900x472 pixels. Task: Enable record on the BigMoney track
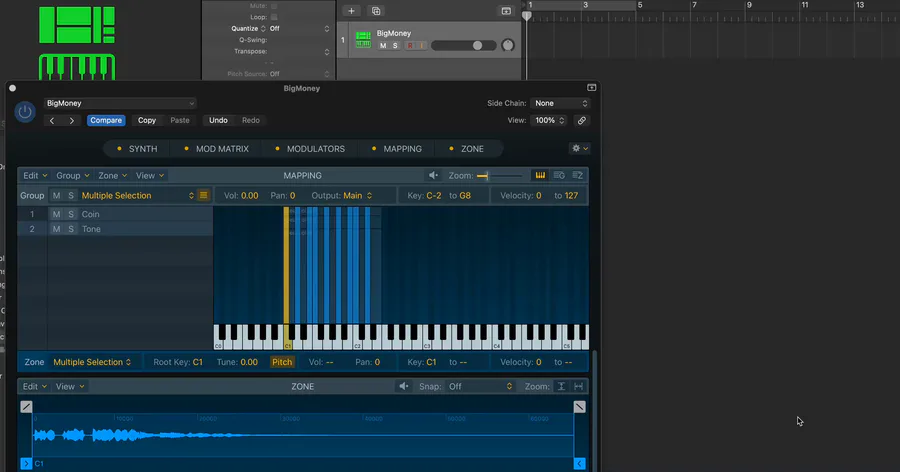coord(410,46)
